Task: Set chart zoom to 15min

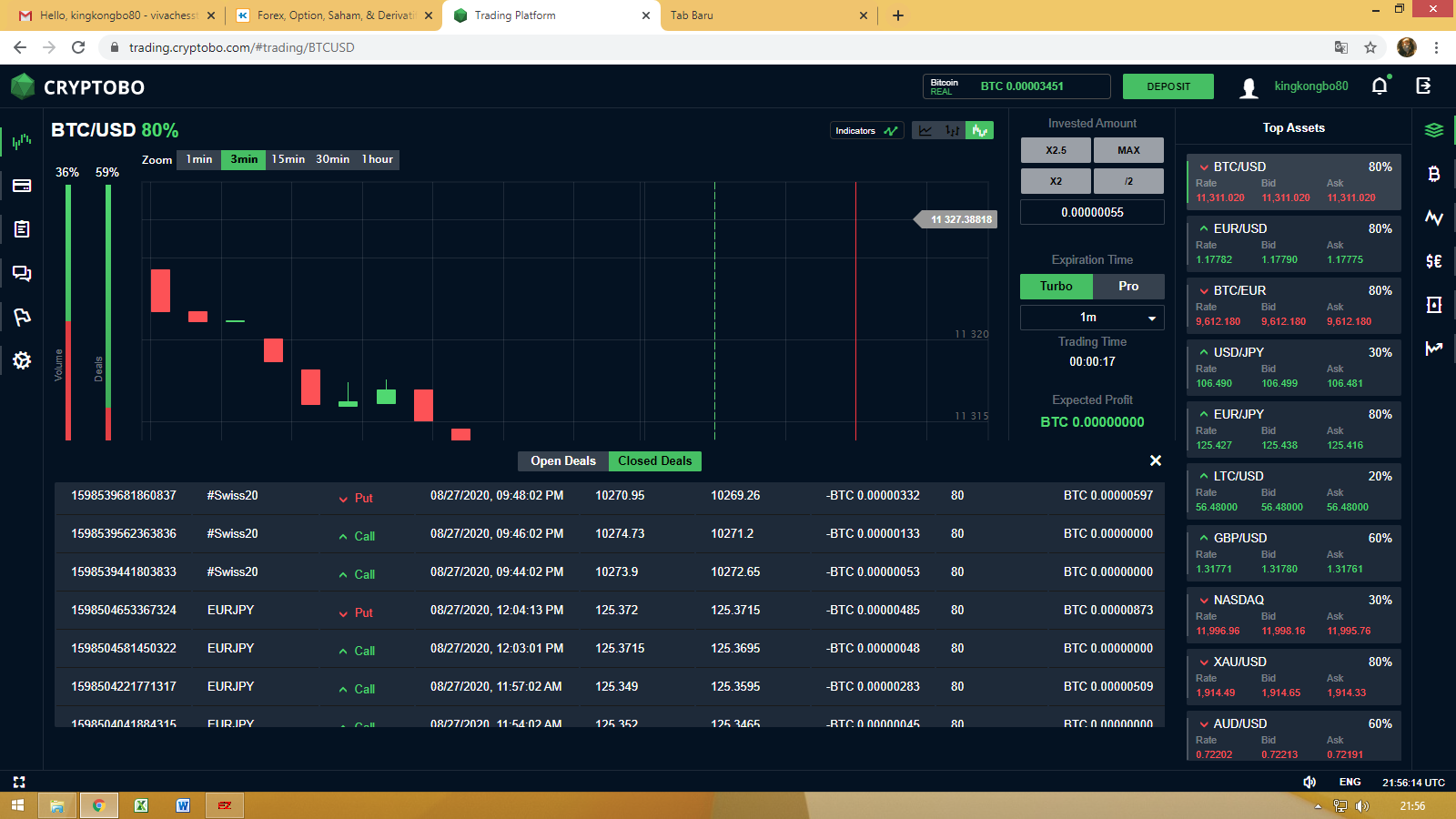Action: point(288,159)
